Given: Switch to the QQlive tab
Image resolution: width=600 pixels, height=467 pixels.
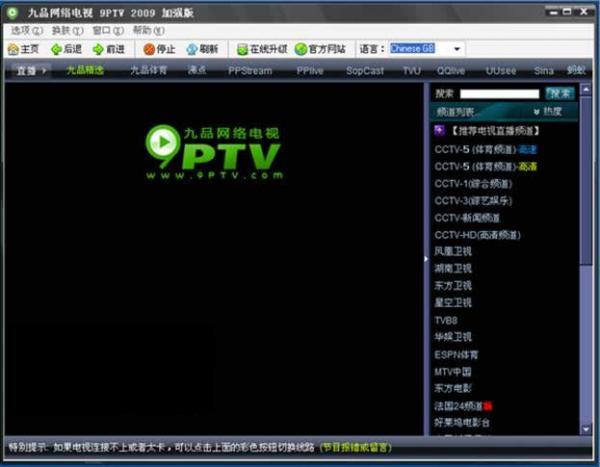Looking at the screenshot, I should (x=451, y=71).
